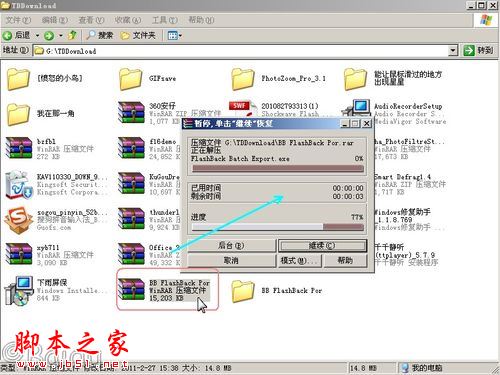Click the 14.8 MB size status bar panel
Screen dimensions: 500x375
(x=372, y=368)
